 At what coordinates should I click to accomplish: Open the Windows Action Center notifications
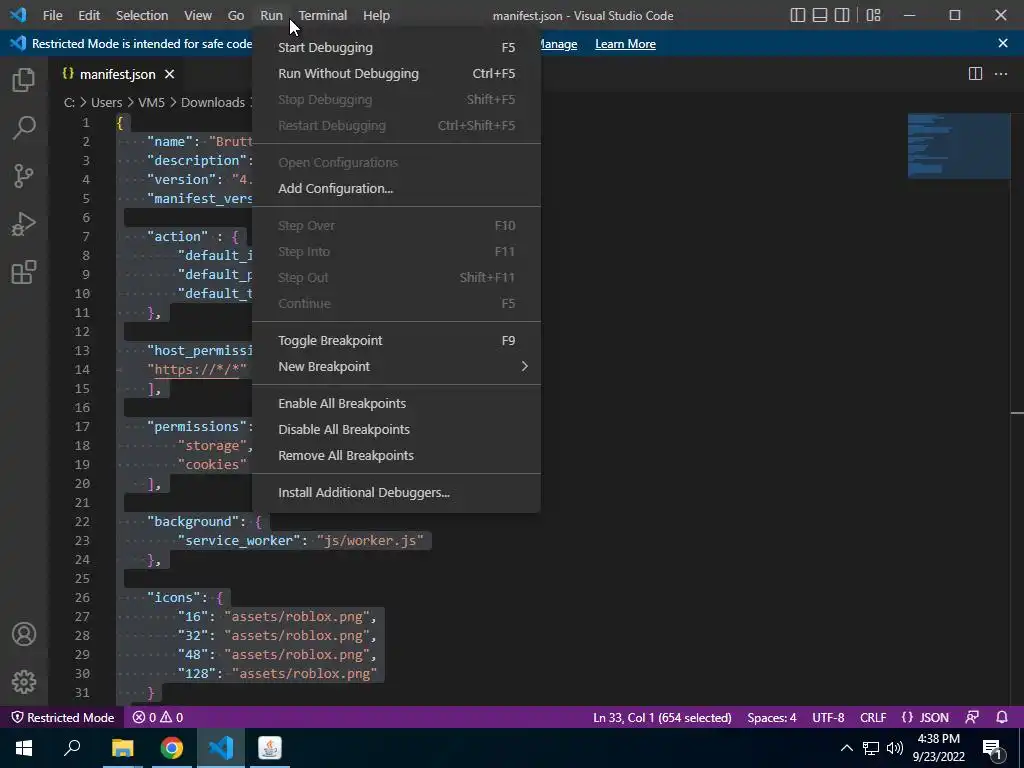(x=993, y=749)
